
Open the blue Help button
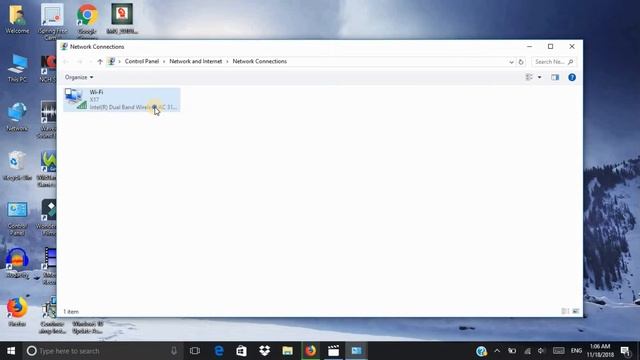click(572, 77)
